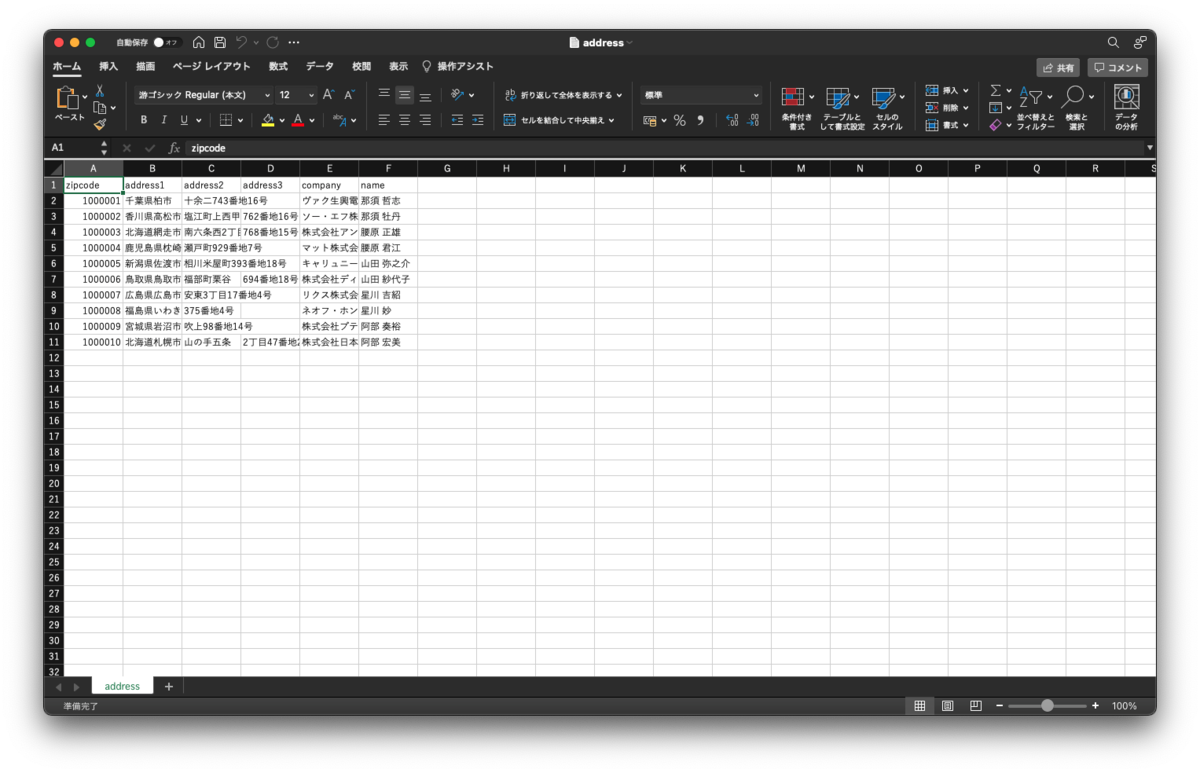Toggle 折り返して全体を表示する wrap text
The width and height of the screenshot is (1200, 773).
click(x=562, y=95)
